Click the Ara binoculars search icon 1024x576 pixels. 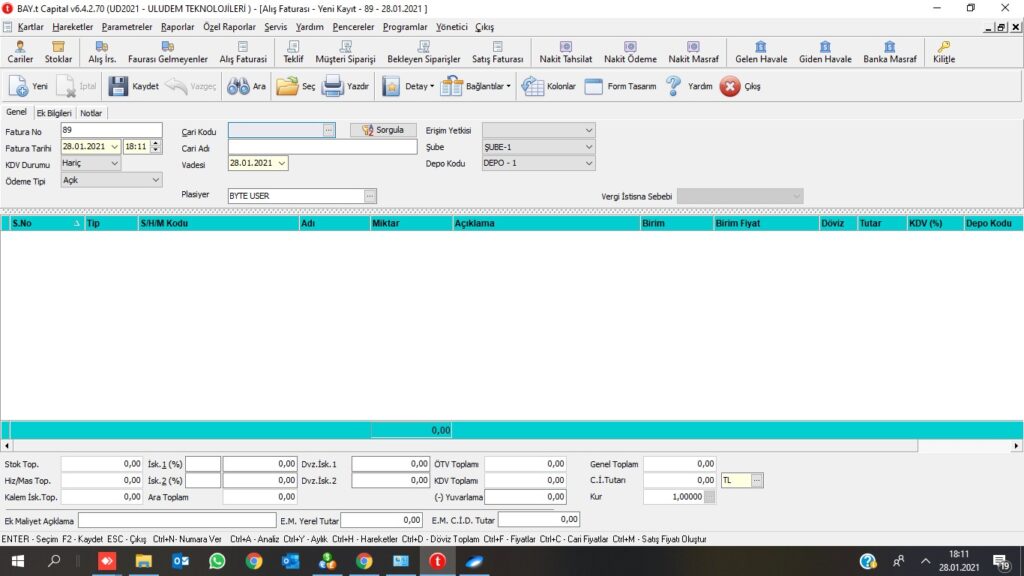[237, 87]
